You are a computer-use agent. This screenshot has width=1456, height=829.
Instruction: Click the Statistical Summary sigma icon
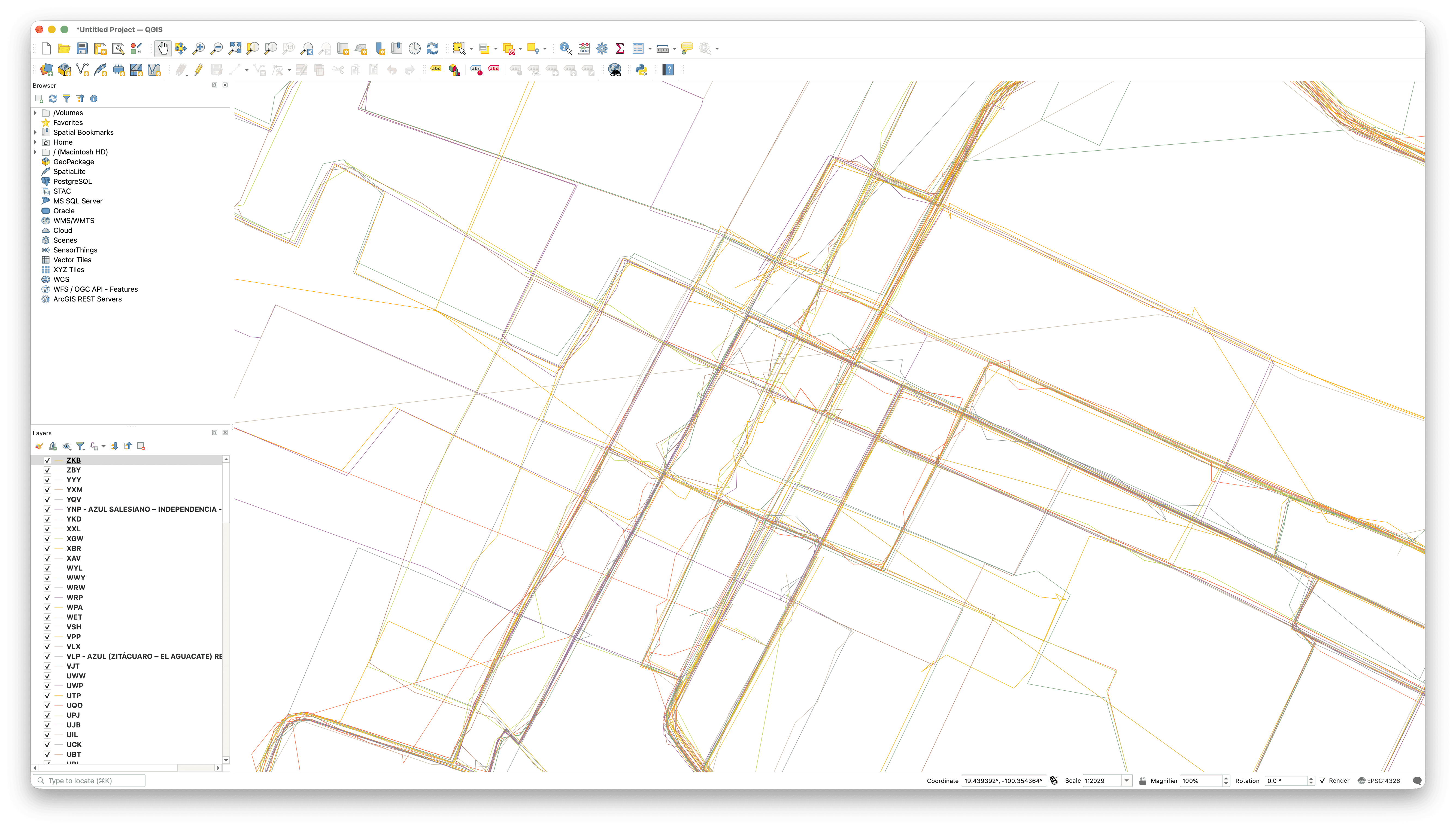620,49
